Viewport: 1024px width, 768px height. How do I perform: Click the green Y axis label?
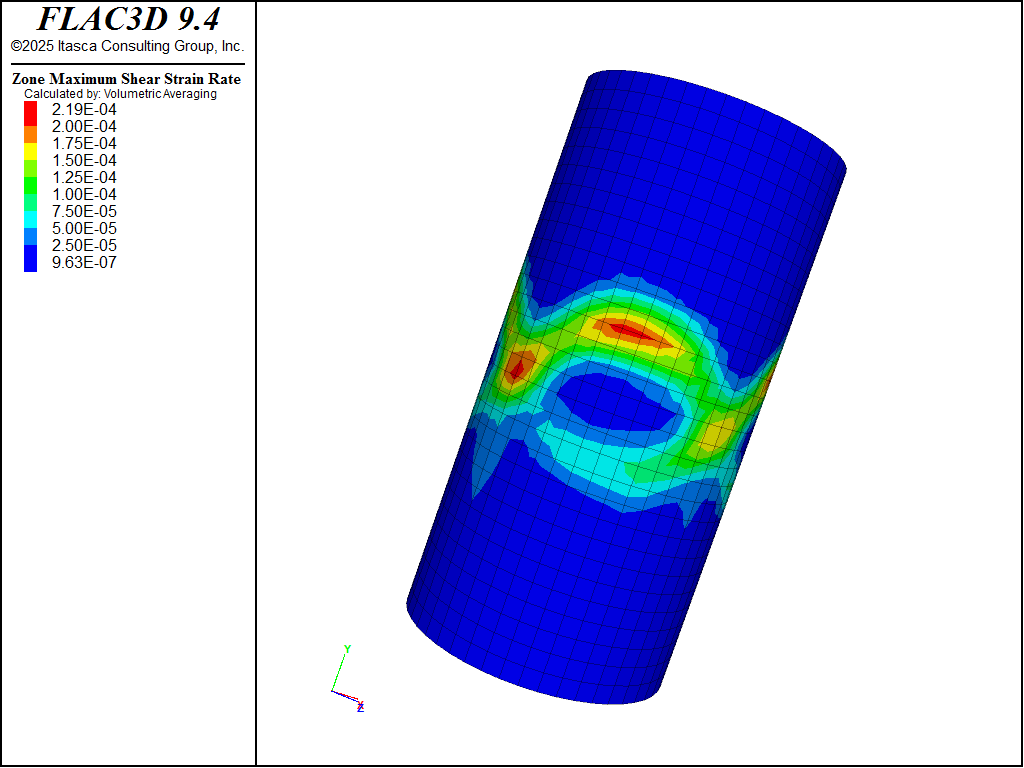coord(347,649)
